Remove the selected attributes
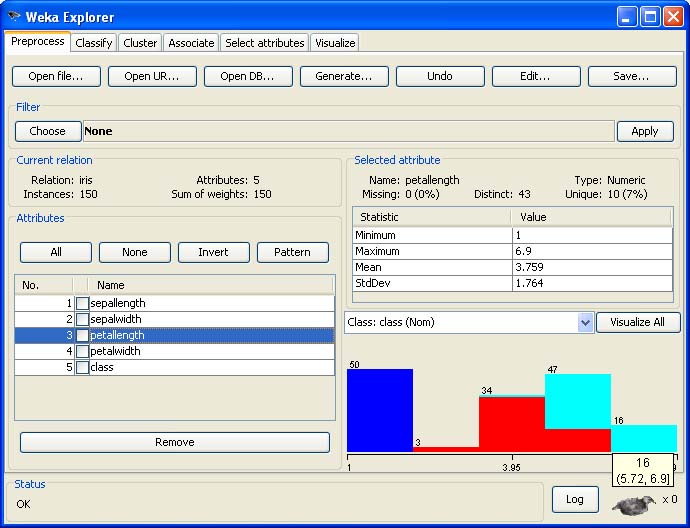Screen dimensions: 690x528 pyautogui.click(x=175, y=442)
